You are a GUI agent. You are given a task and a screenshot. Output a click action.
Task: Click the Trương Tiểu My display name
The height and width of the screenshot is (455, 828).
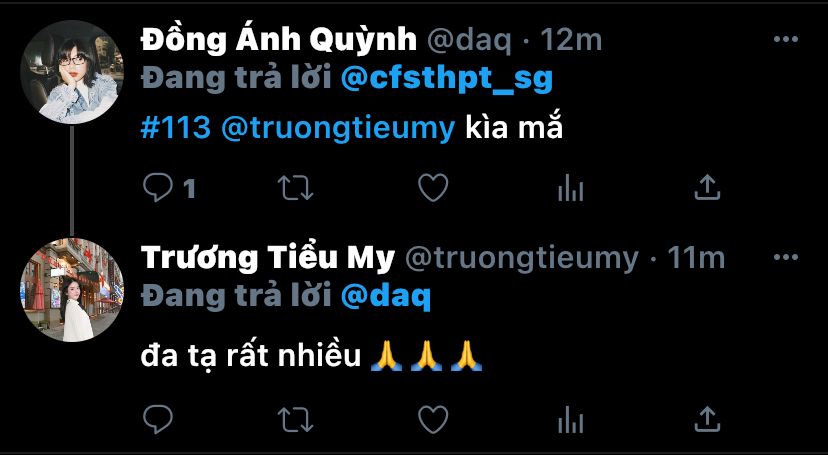coord(268,258)
